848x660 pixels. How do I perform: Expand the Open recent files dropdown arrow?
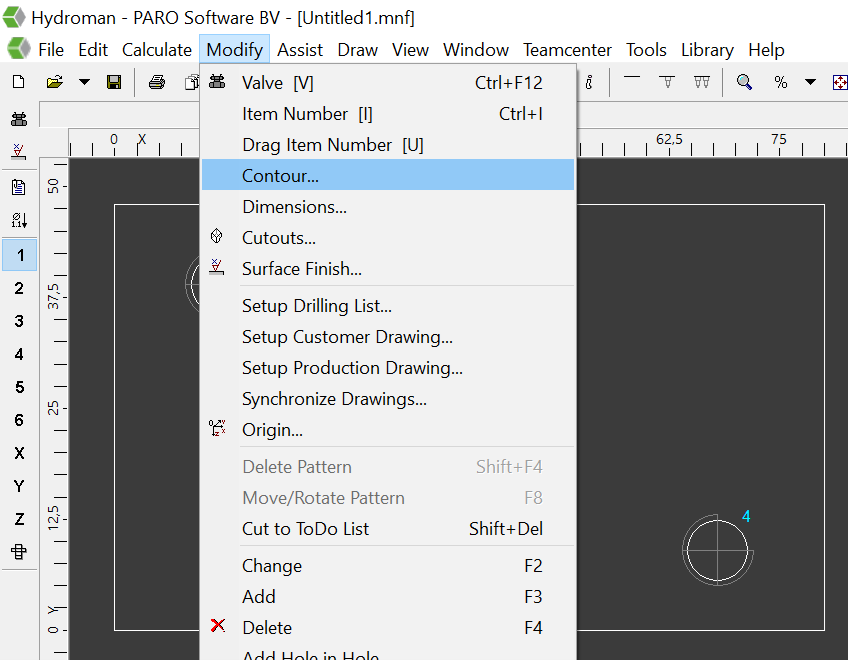pos(84,82)
